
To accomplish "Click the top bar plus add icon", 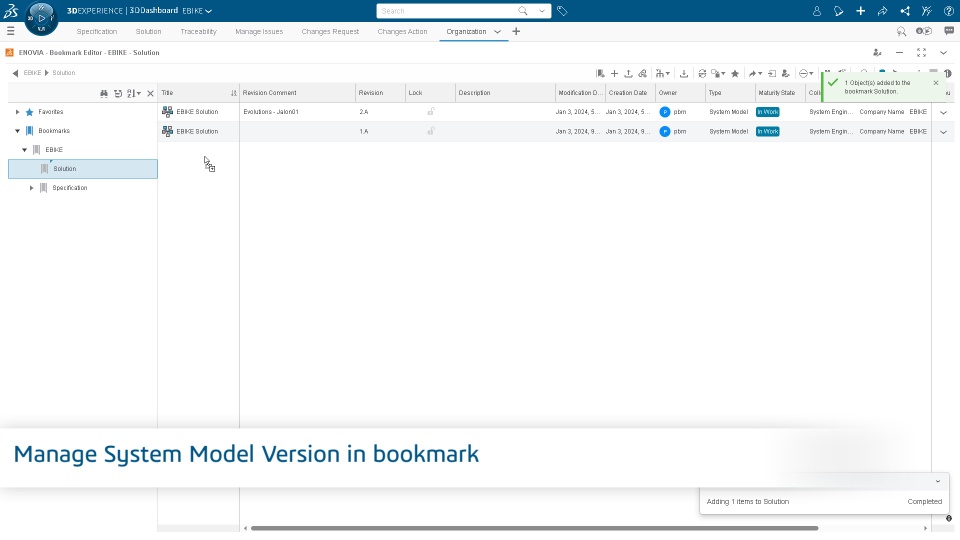I will (x=860, y=11).
